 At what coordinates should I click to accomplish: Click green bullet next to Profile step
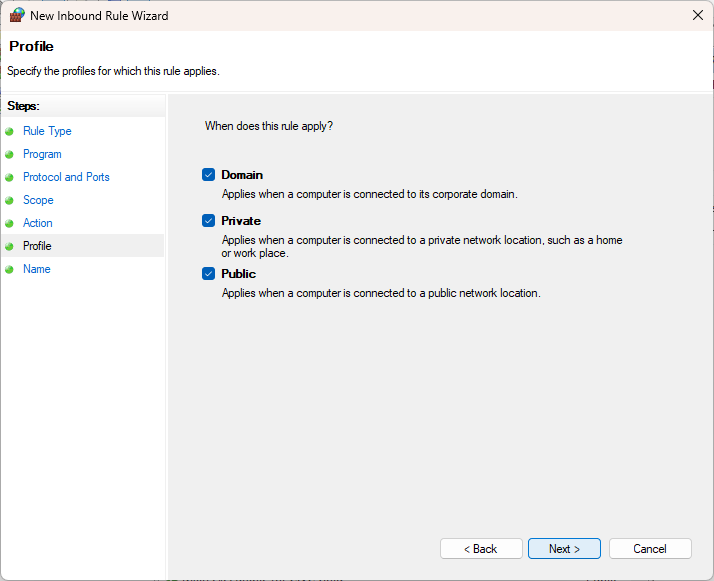pos(10,246)
